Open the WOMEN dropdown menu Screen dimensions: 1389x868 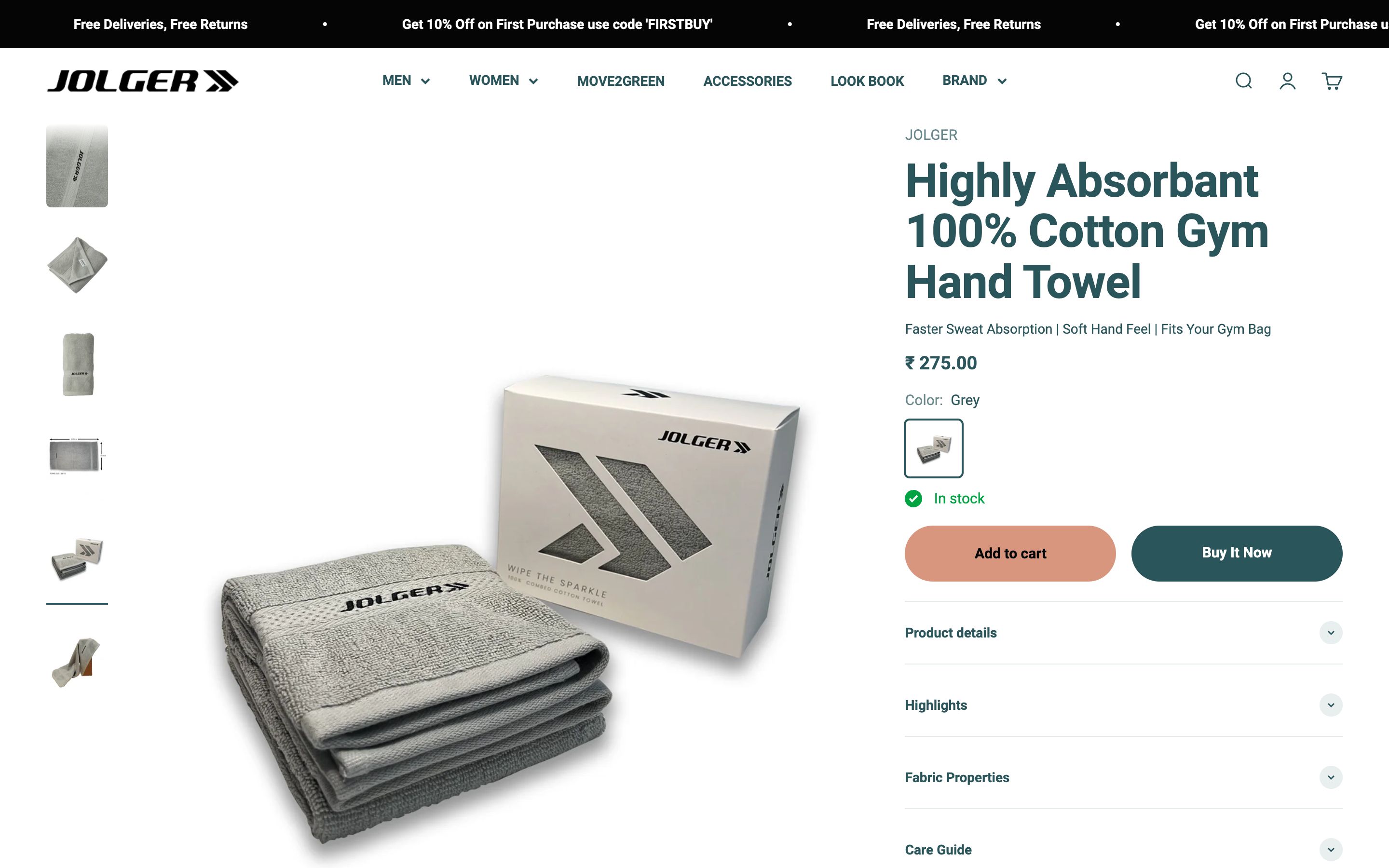(504, 81)
